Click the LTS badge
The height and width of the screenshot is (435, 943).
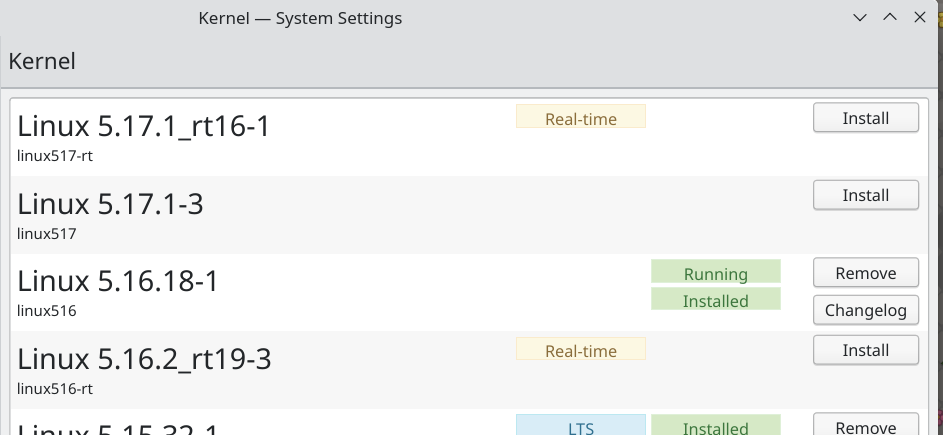(580, 425)
